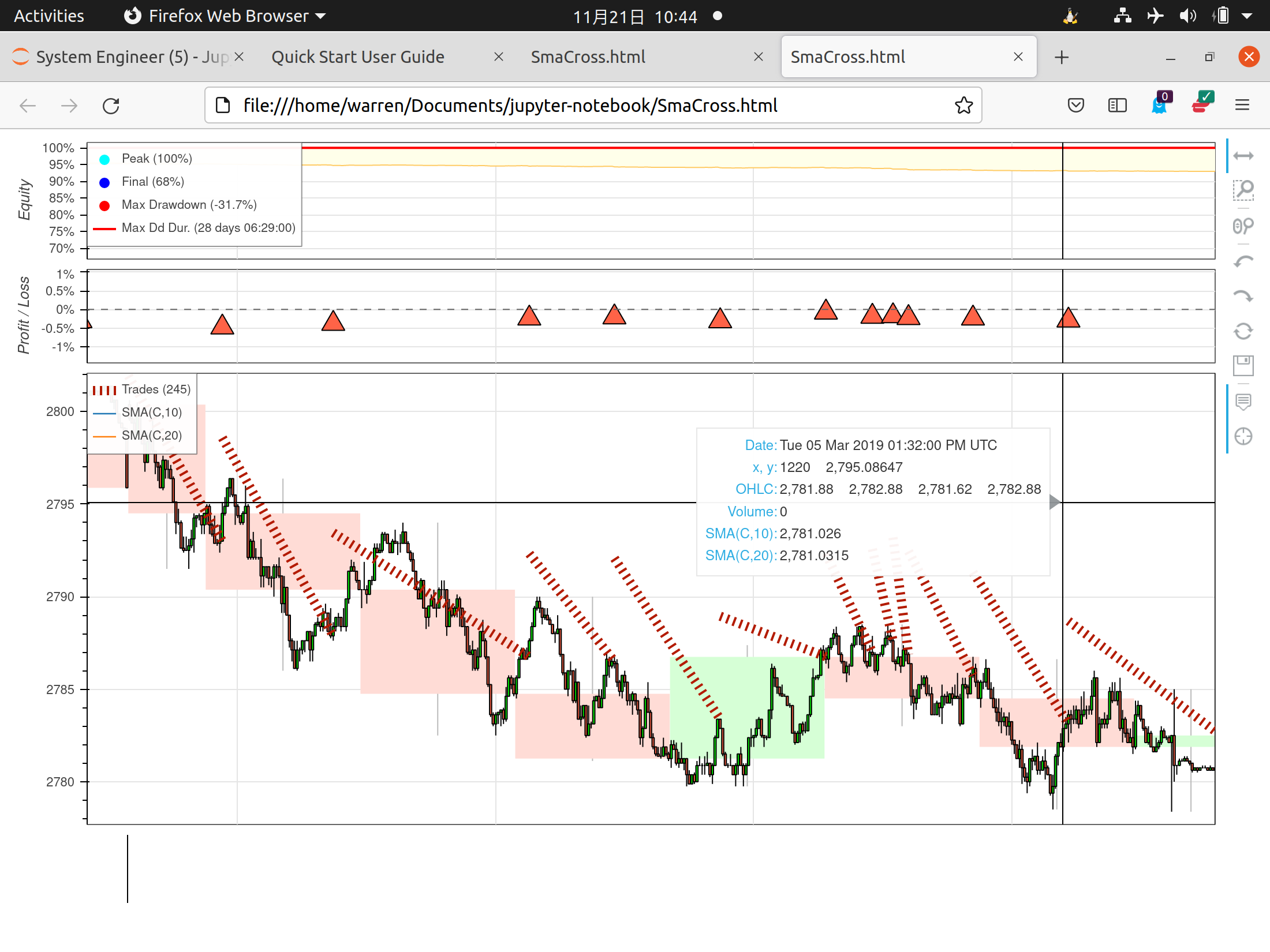Click the chart undo arrow tool
The width and height of the screenshot is (1270, 952).
point(1243,261)
